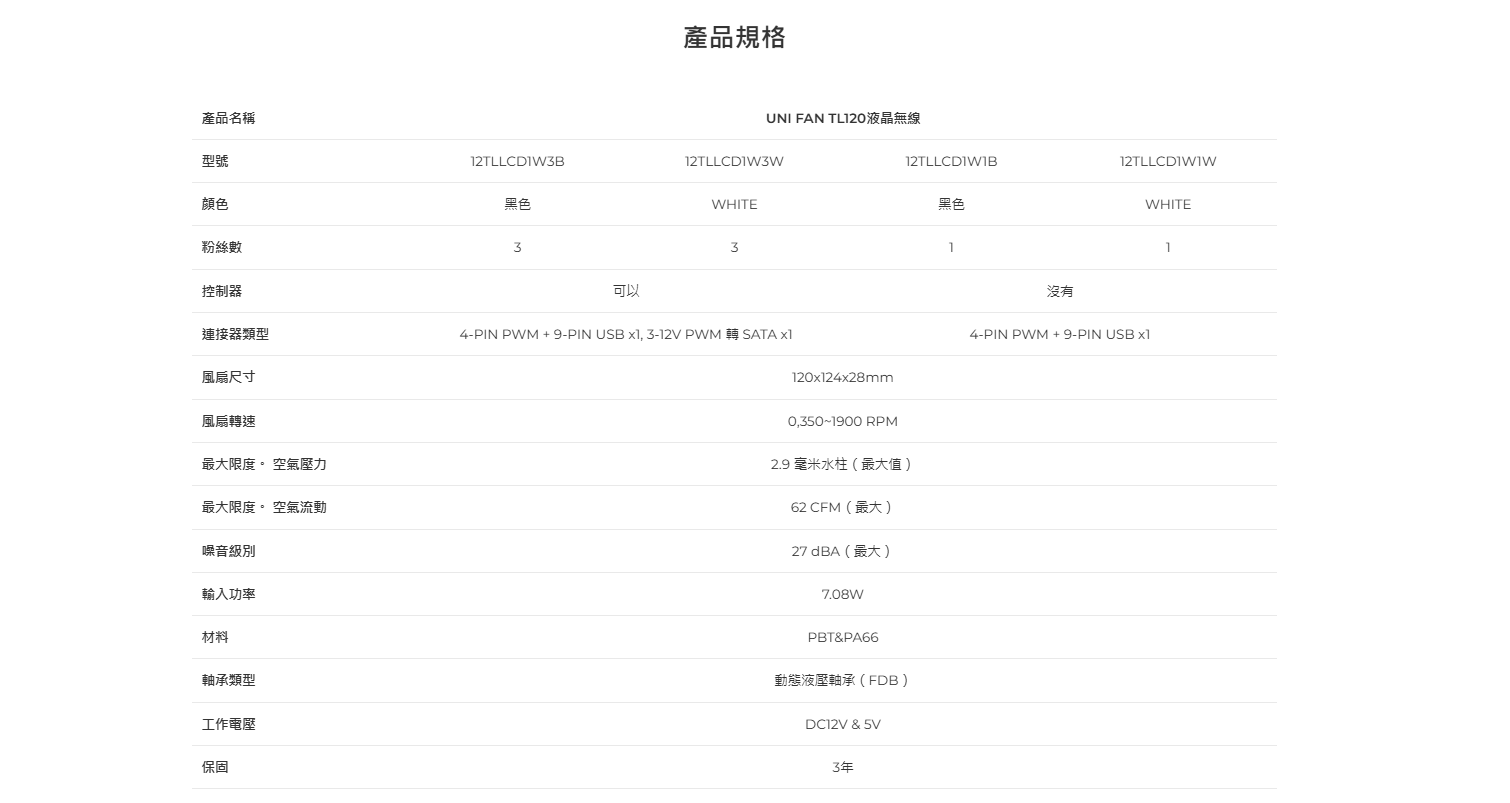Select the 7.08W input power value
The image size is (1510, 803).
point(842,594)
